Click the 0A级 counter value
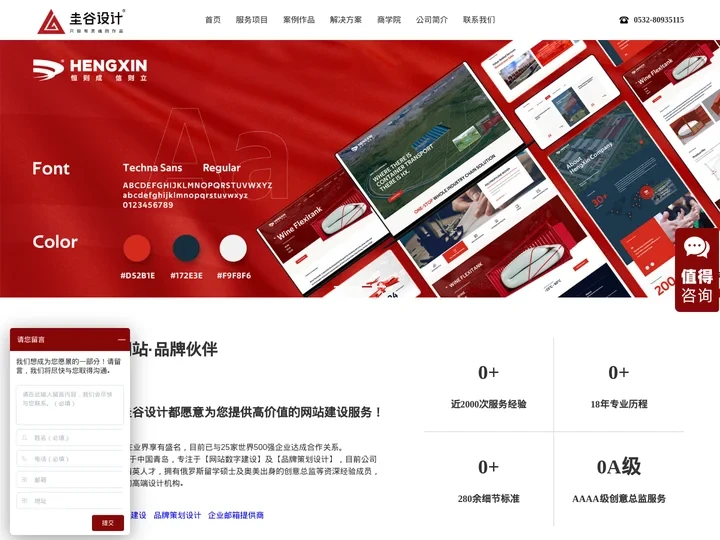Screen dimensions: 720x540 [619, 467]
